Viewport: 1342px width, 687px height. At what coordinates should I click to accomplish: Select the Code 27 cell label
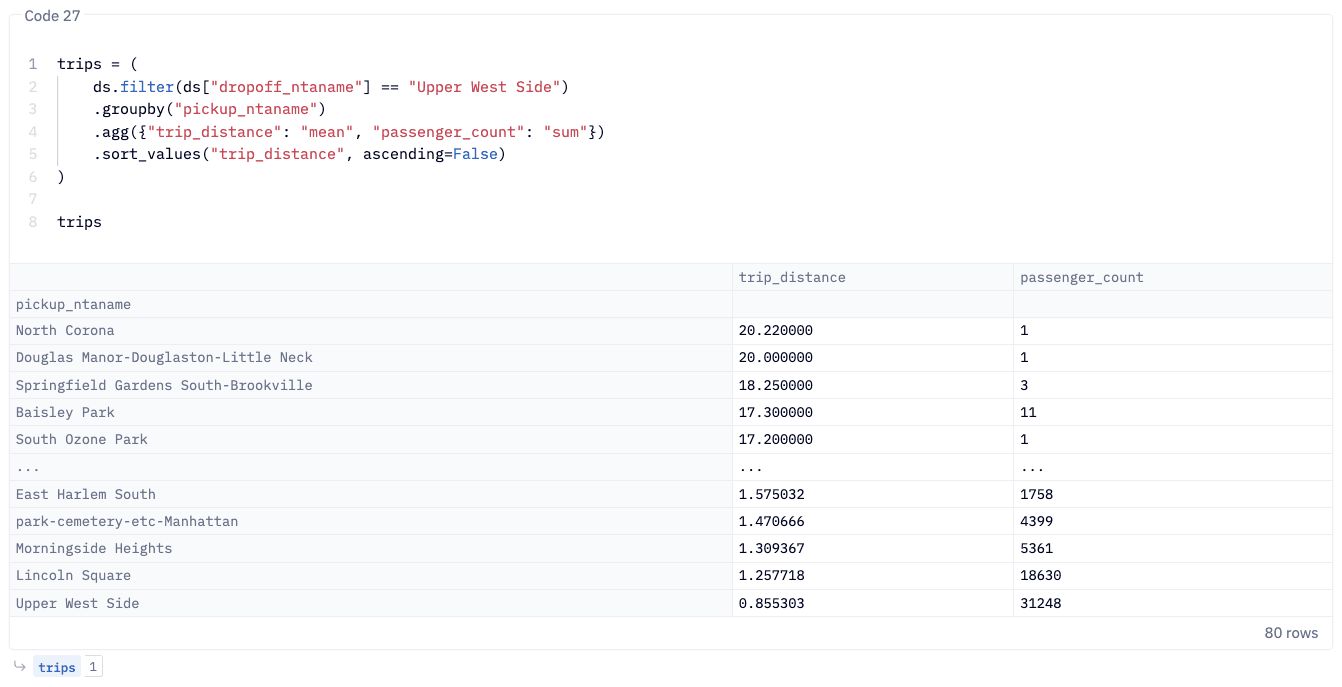tap(52, 16)
